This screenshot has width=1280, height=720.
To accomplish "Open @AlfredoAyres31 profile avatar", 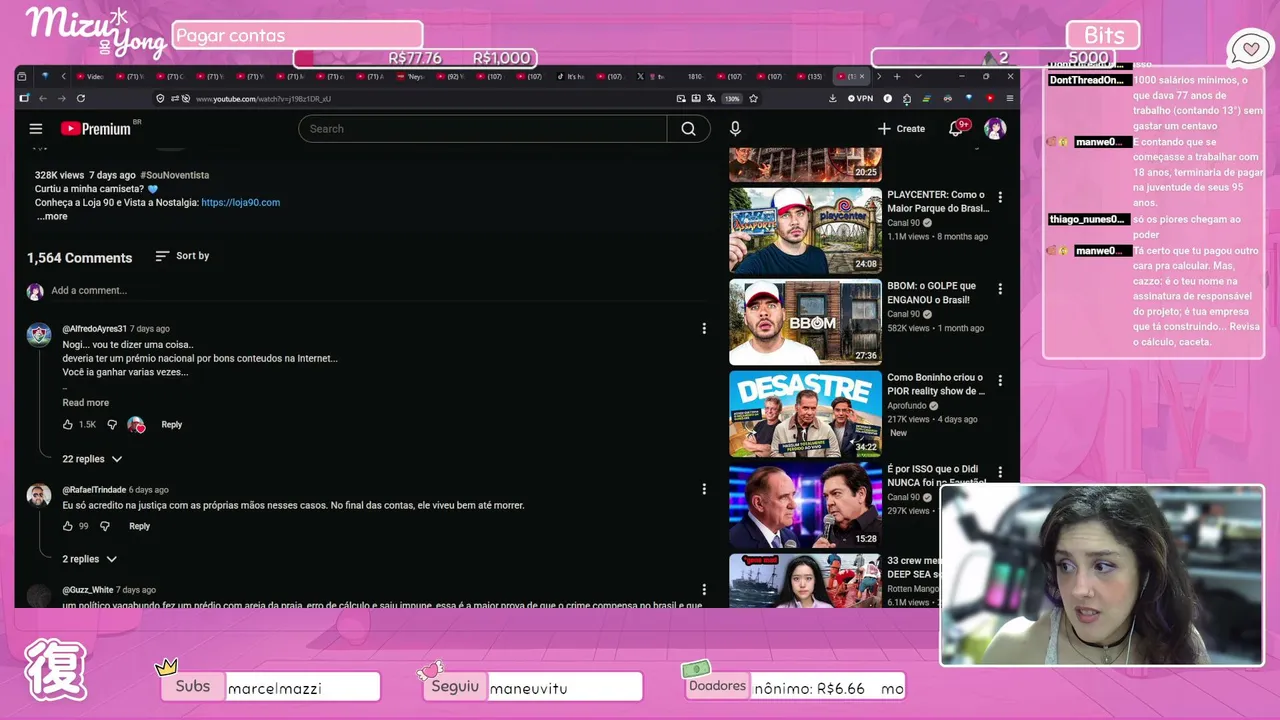I will click(x=39, y=334).
